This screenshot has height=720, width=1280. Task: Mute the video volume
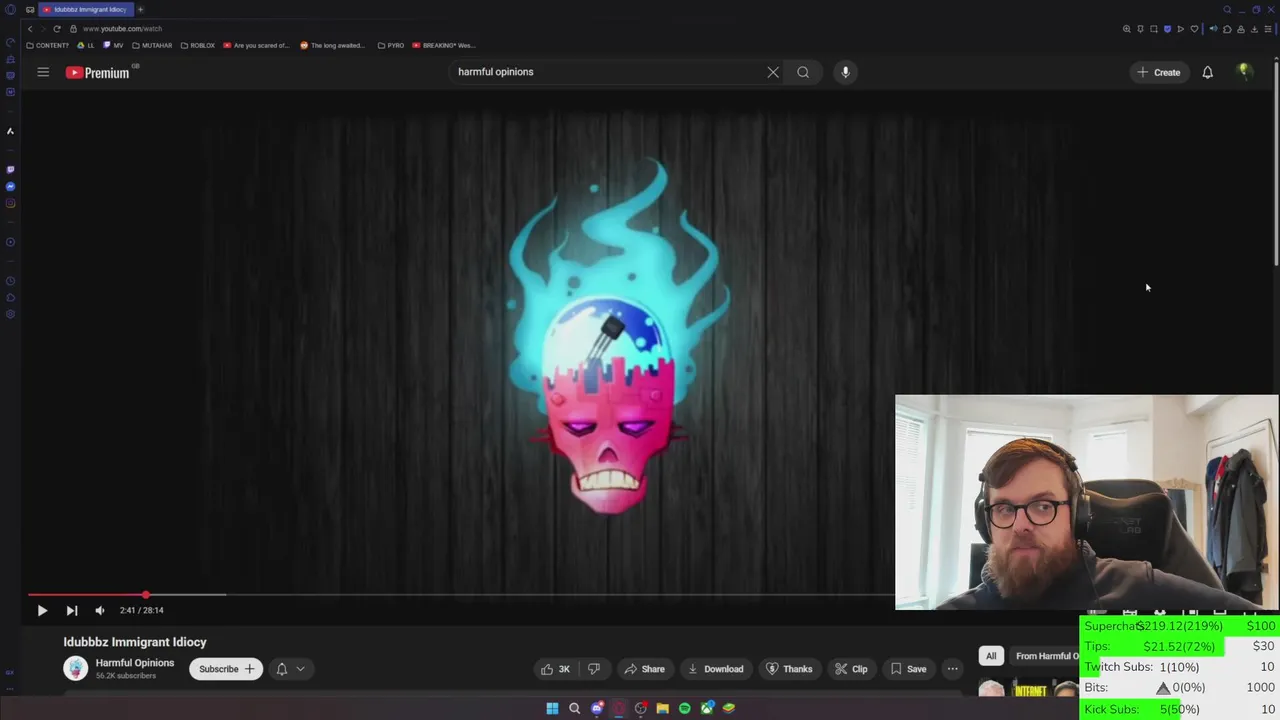pyautogui.click(x=100, y=610)
